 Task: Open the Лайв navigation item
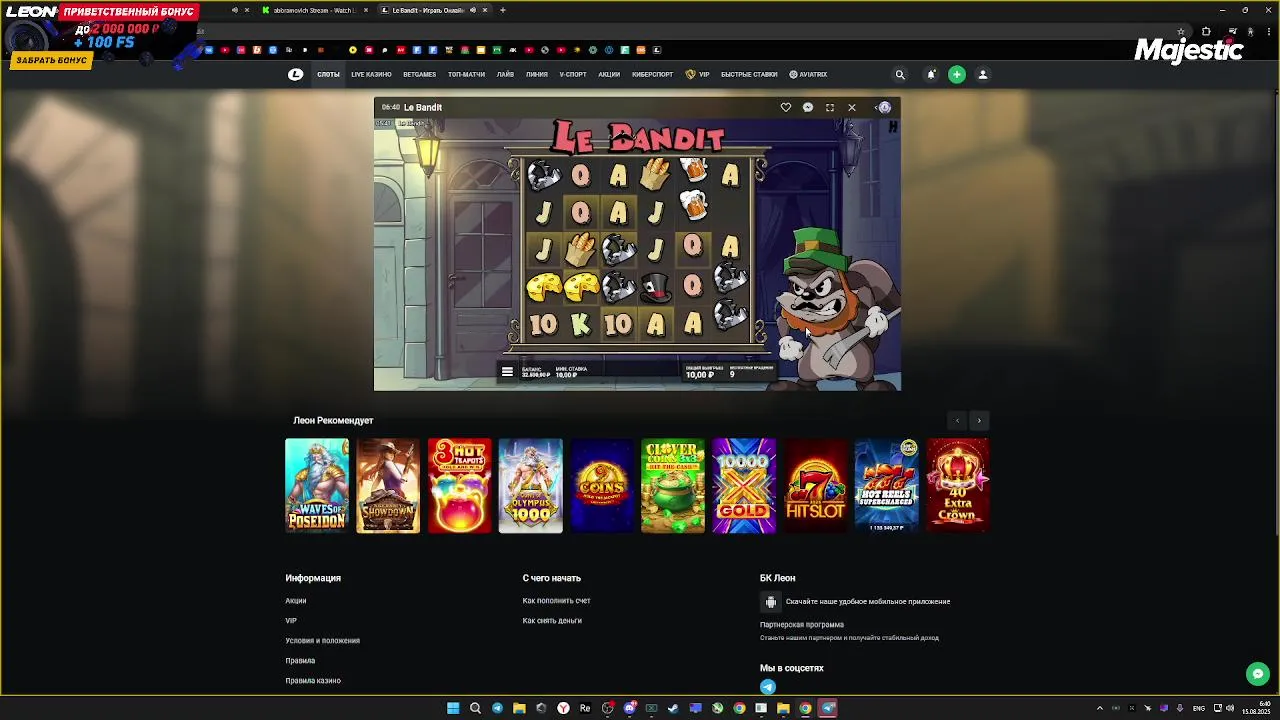click(505, 74)
